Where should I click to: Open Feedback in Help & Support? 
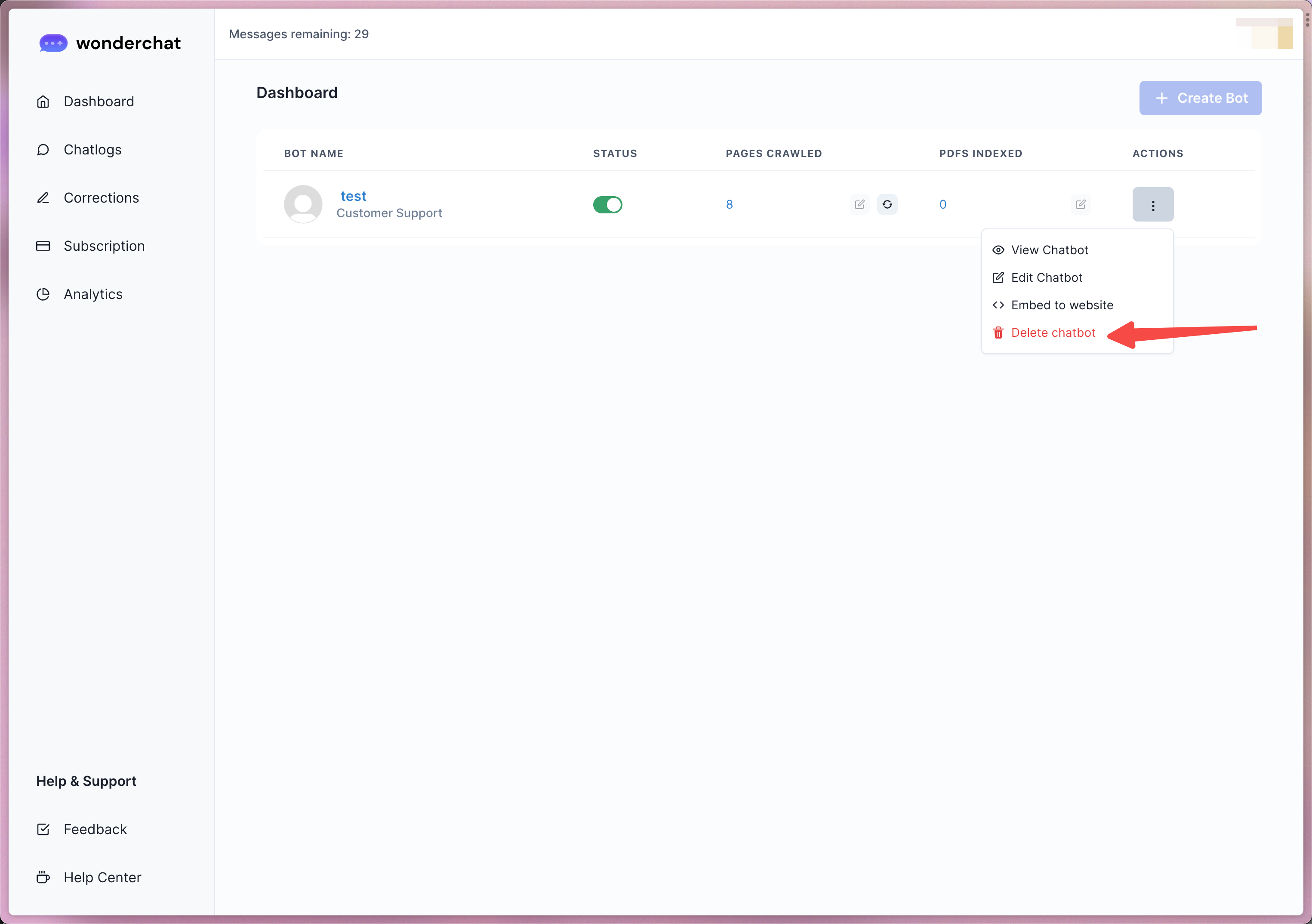(95, 829)
